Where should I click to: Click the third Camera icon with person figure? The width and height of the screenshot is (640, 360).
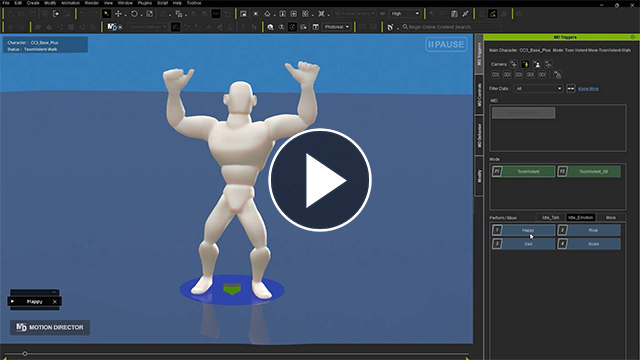coord(537,64)
